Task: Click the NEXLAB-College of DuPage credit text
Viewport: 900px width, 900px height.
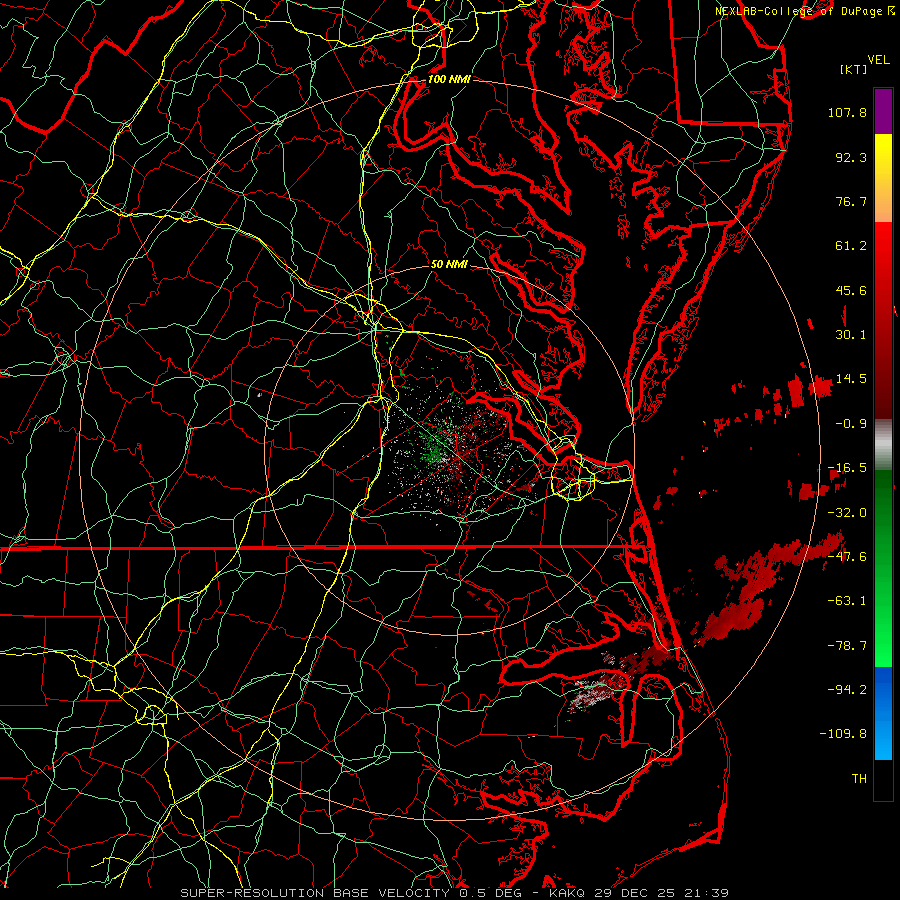Action: point(799,11)
